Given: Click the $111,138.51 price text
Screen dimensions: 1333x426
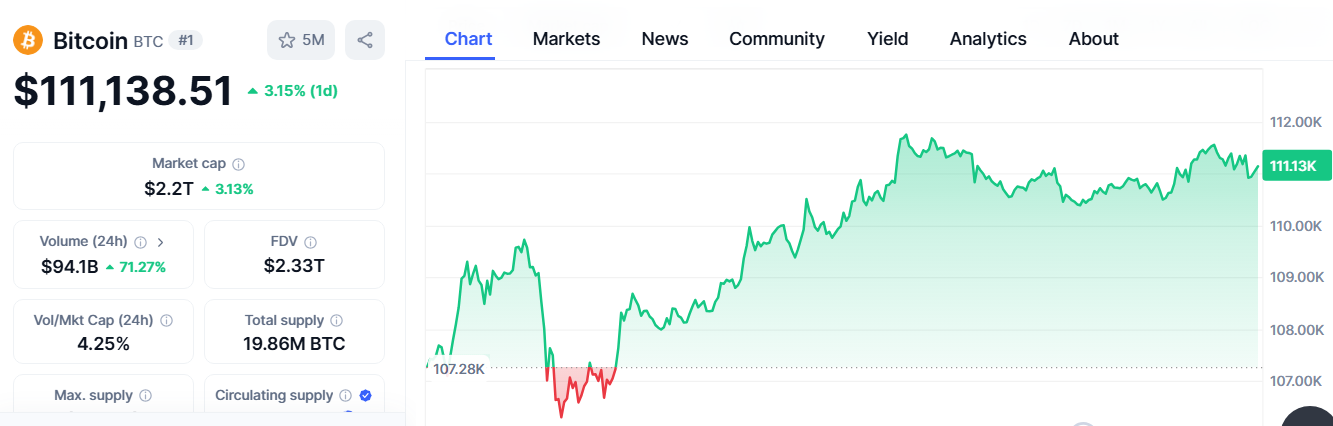Looking at the screenshot, I should [x=123, y=91].
